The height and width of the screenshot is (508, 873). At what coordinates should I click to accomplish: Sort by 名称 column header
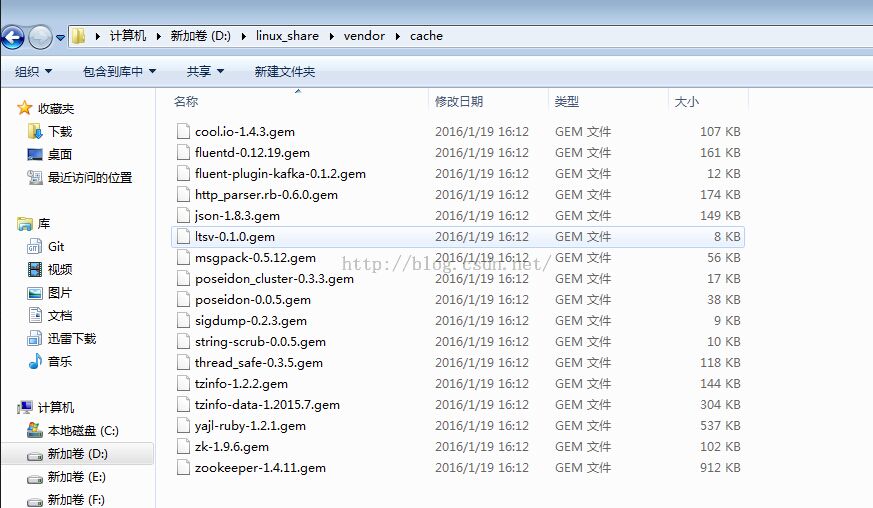(186, 101)
